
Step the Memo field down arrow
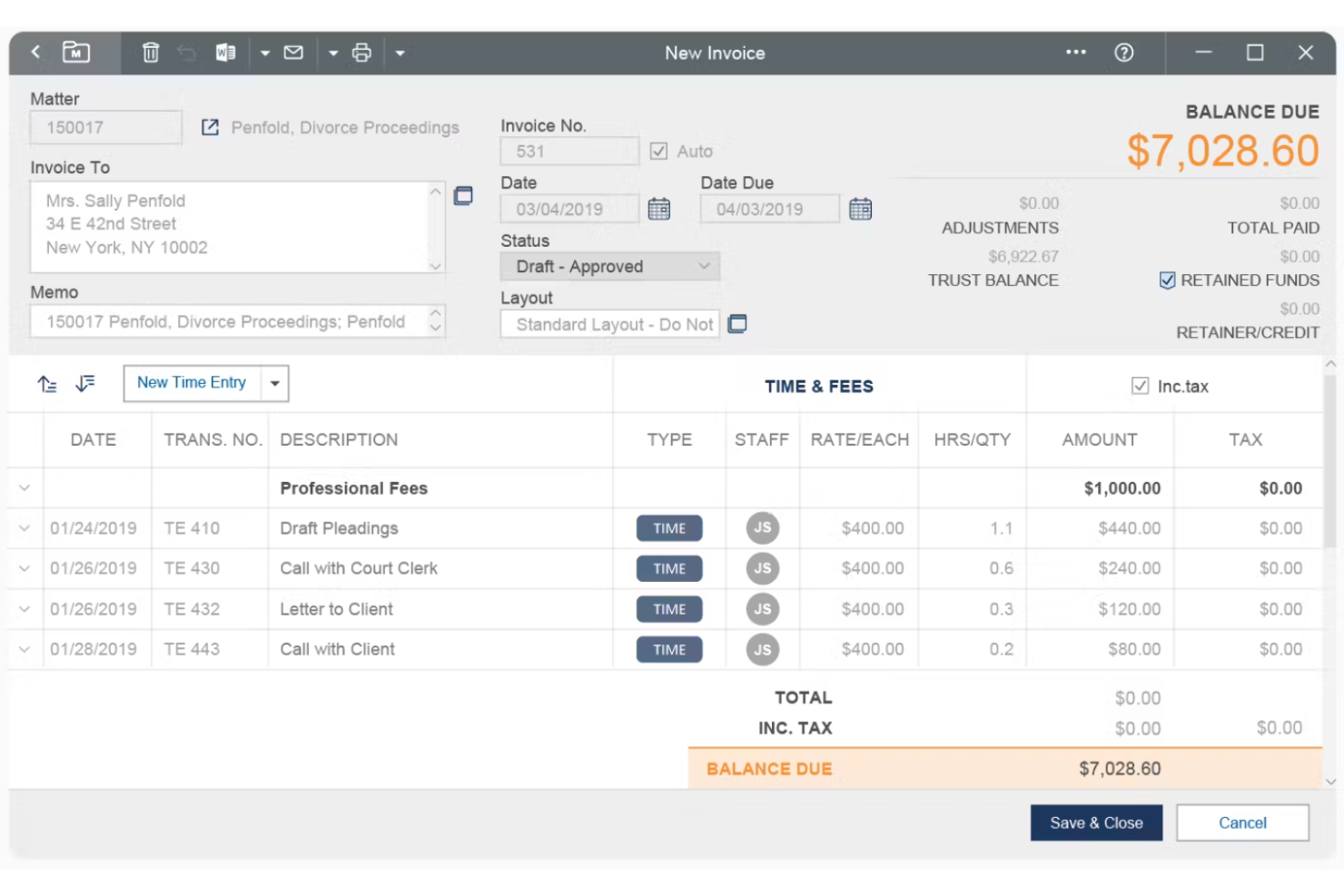point(436,329)
